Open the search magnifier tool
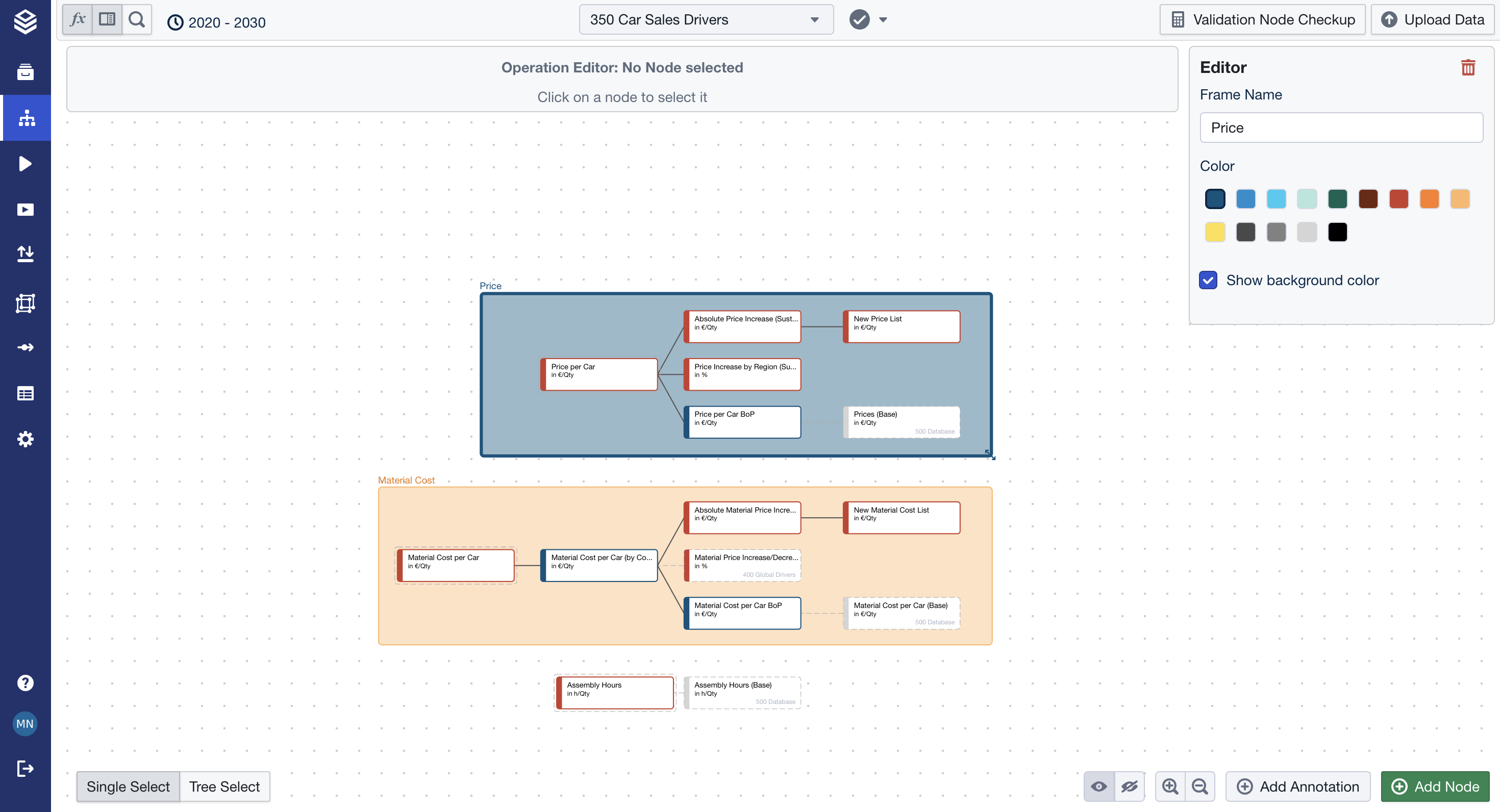Image resolution: width=1500 pixels, height=812 pixels. (137, 19)
